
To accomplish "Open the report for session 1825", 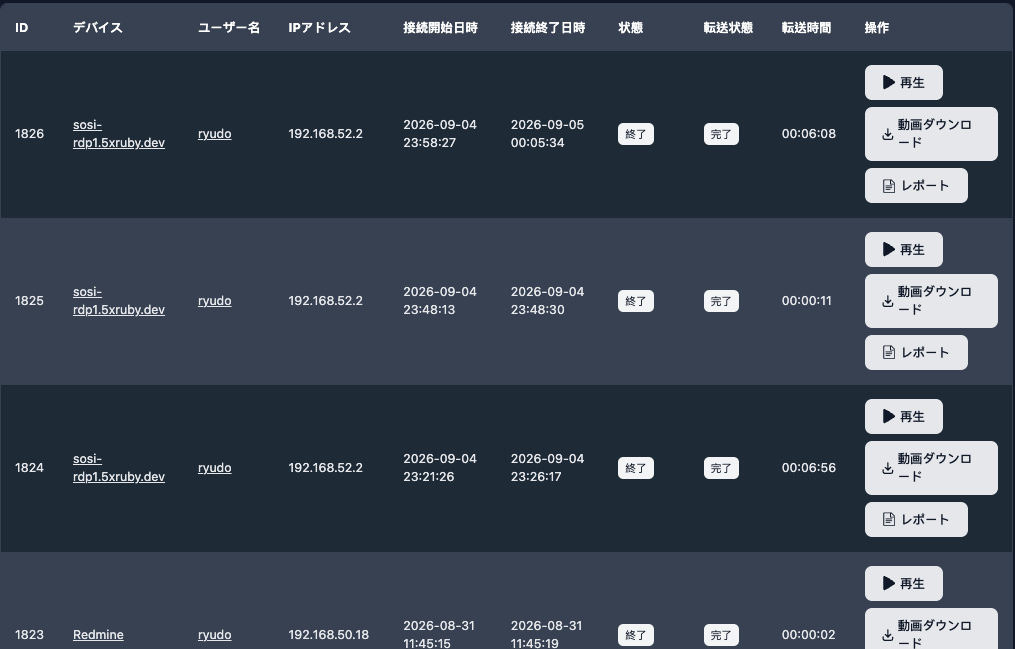I will (x=916, y=353).
